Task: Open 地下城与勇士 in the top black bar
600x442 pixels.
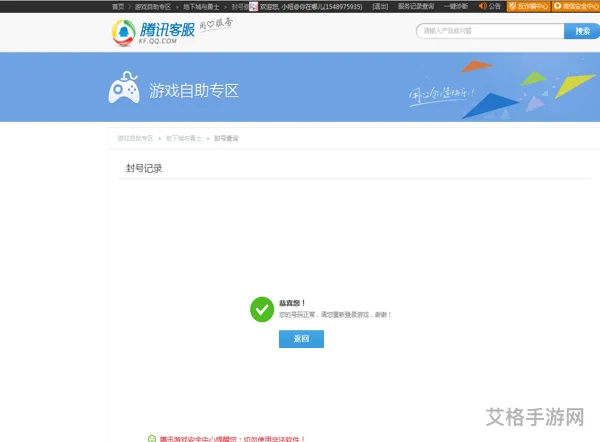Action: (201, 7)
